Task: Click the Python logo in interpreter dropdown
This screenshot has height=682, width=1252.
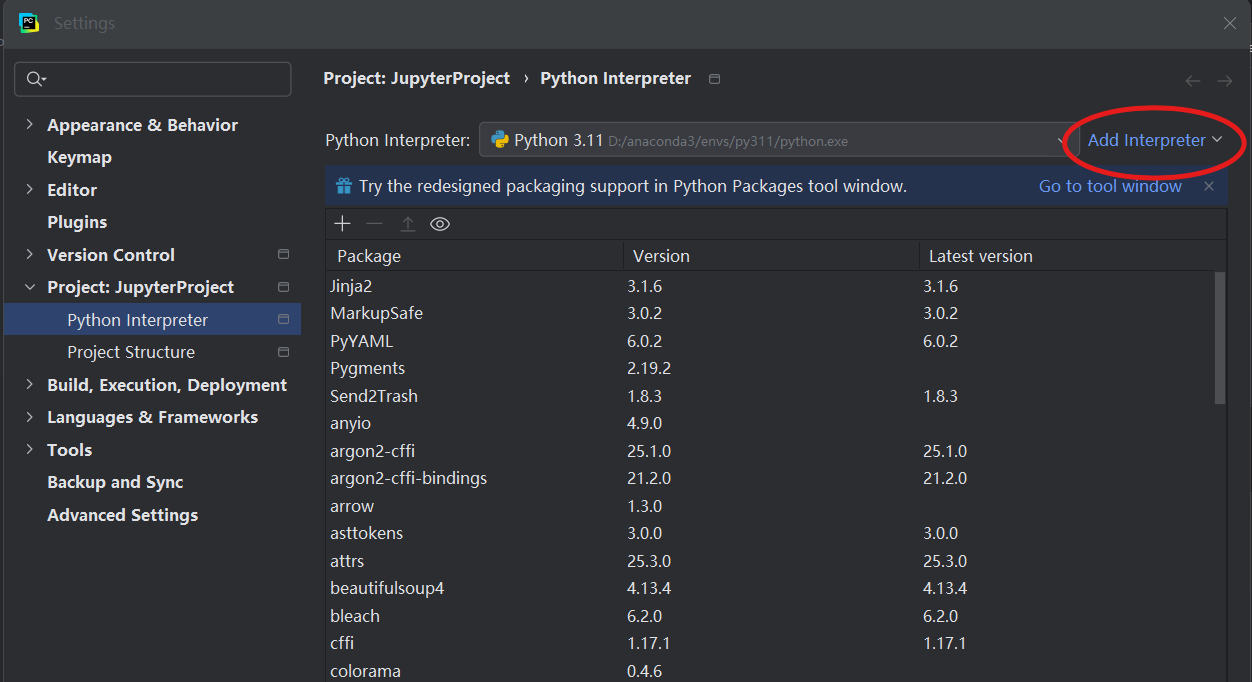Action: [500, 140]
